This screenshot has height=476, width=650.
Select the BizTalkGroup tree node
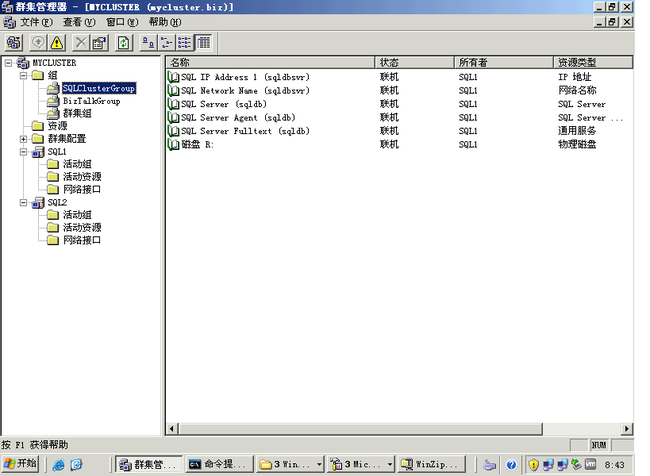point(92,101)
